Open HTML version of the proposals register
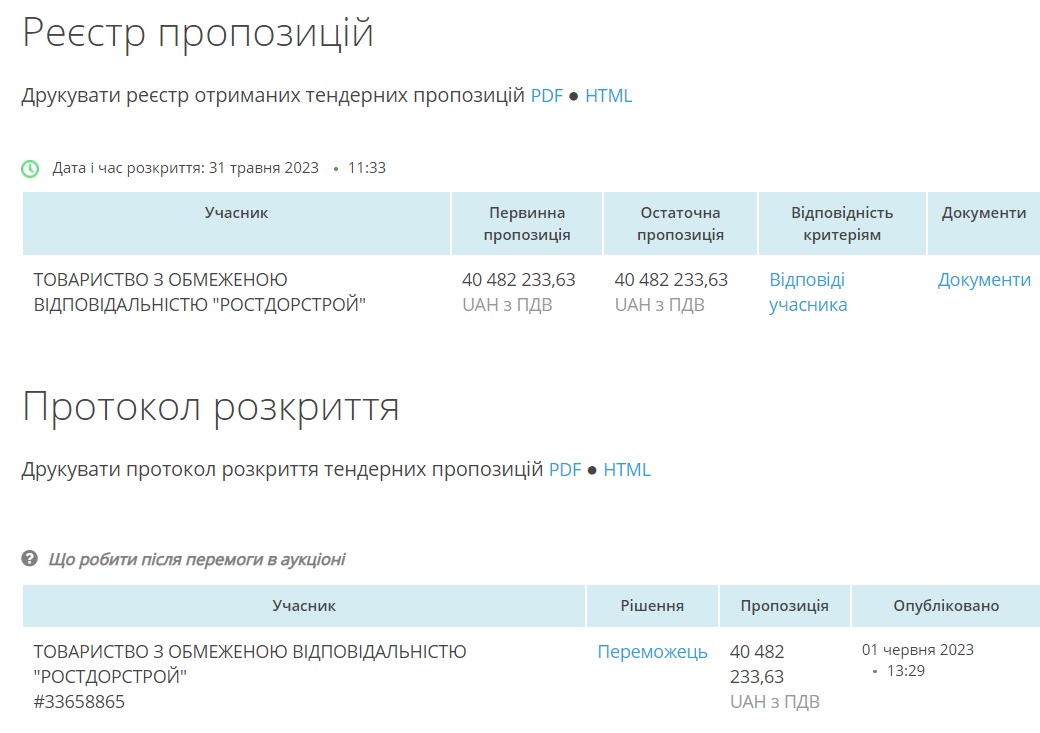The height and width of the screenshot is (733, 1040). pyautogui.click(x=608, y=96)
